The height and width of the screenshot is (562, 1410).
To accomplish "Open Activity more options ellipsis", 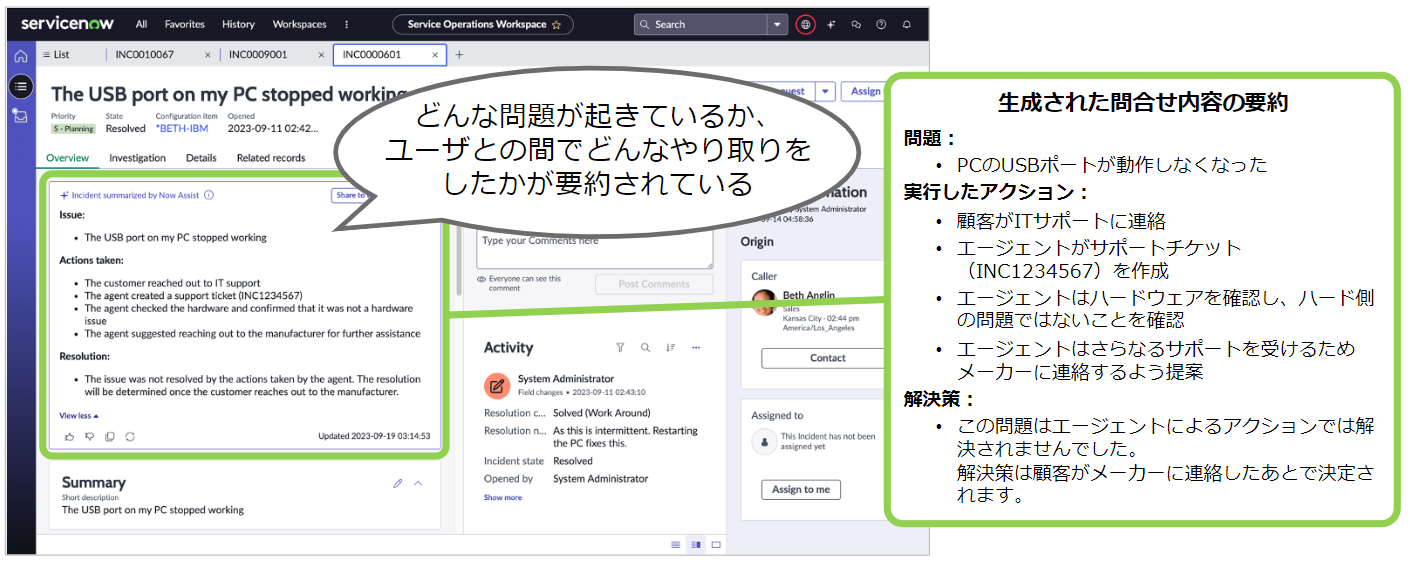I will coord(696,348).
